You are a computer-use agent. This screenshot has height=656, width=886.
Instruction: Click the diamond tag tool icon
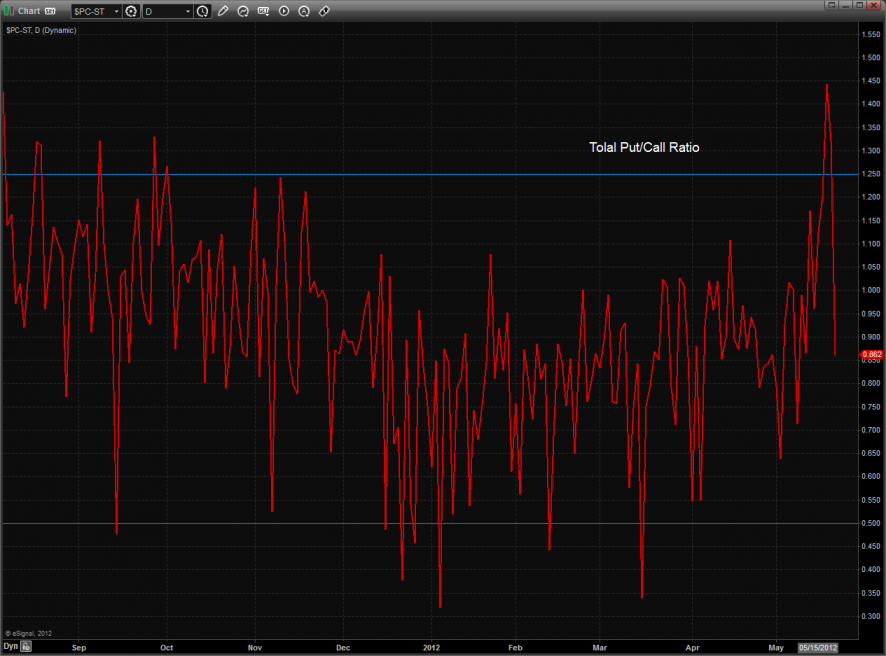(x=324, y=11)
